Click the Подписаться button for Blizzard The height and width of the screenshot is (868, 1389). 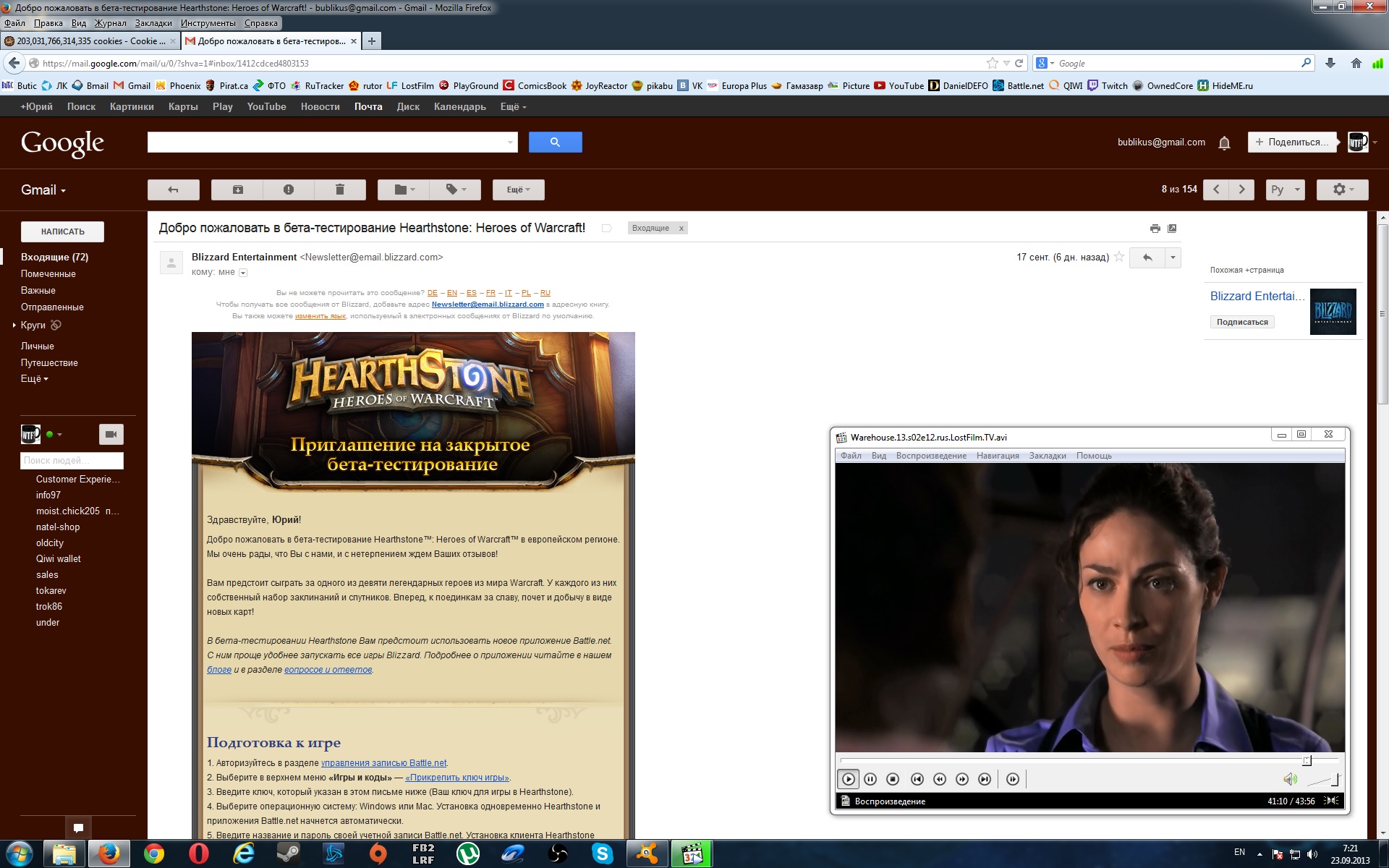point(1241,322)
